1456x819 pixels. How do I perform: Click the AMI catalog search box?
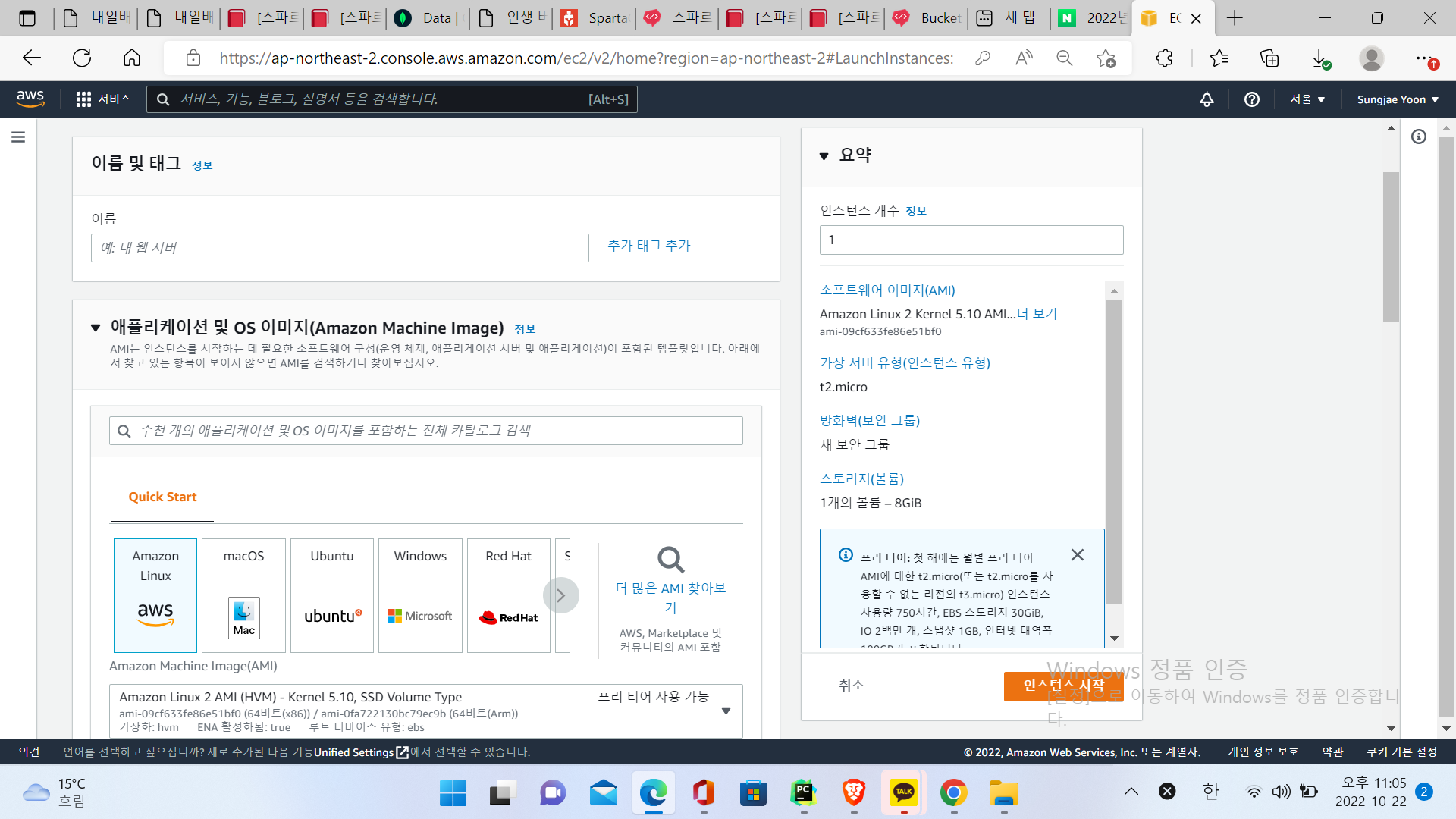click(425, 431)
